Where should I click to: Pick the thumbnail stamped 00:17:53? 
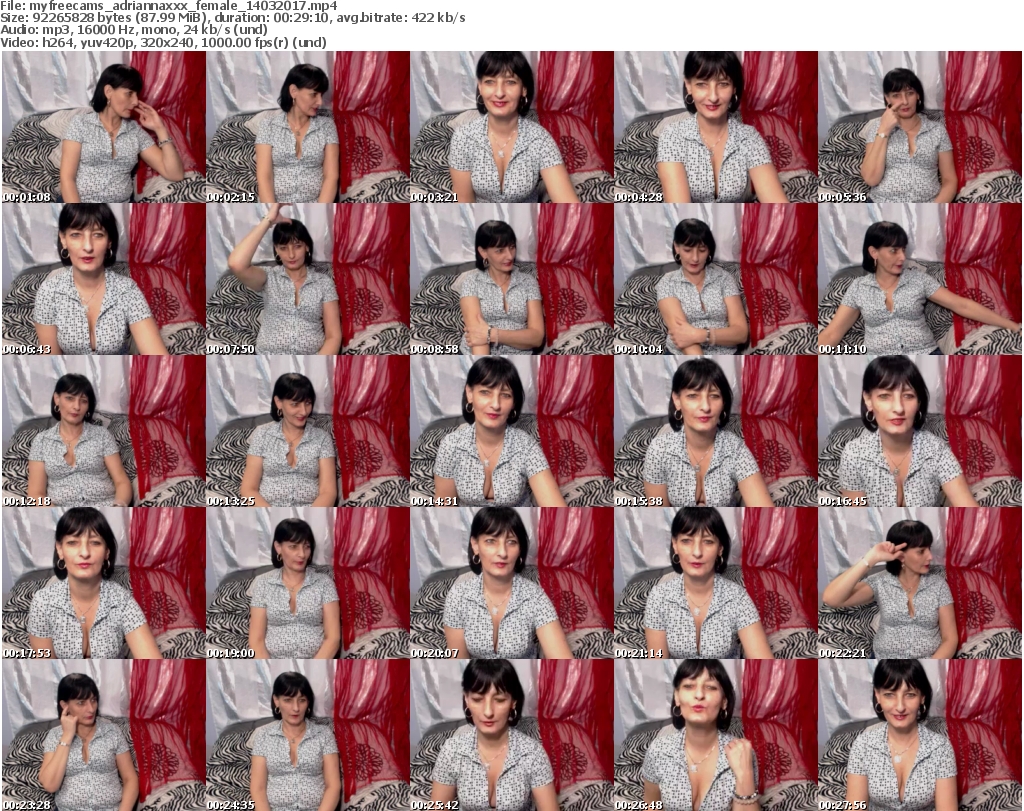point(104,583)
